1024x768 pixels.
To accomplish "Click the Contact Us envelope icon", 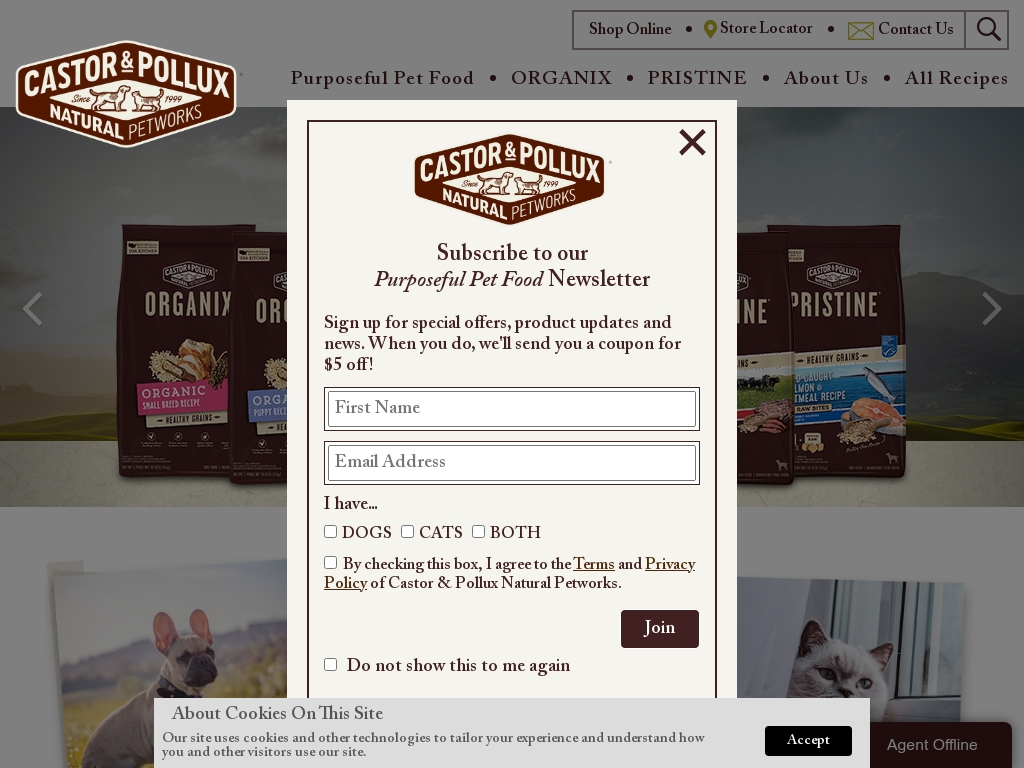I will point(861,30).
